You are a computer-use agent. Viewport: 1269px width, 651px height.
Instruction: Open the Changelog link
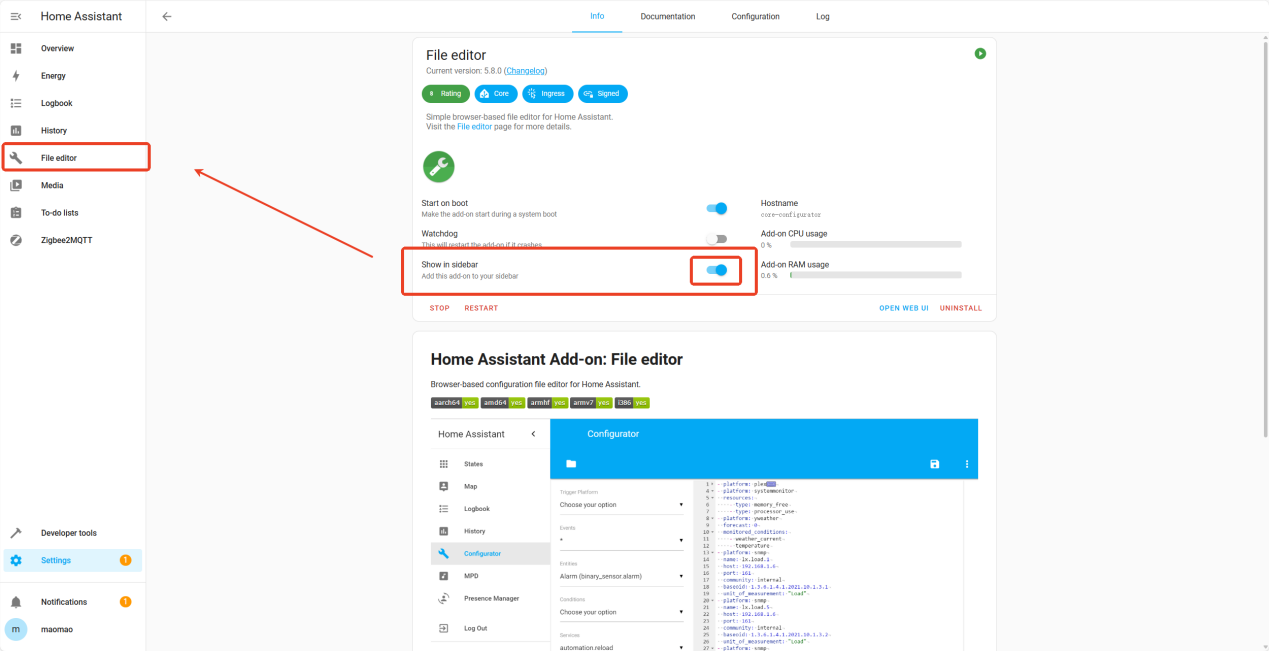pos(525,71)
